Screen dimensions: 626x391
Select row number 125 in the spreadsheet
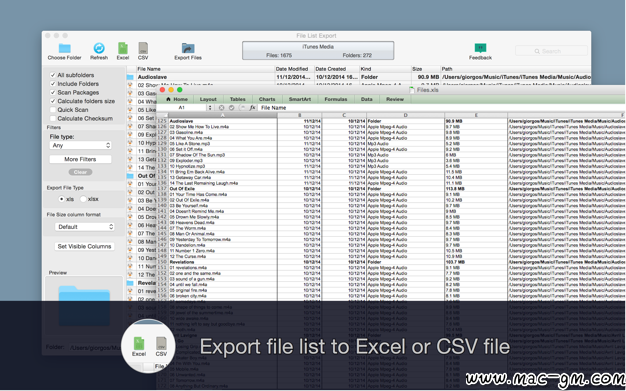pos(162,121)
